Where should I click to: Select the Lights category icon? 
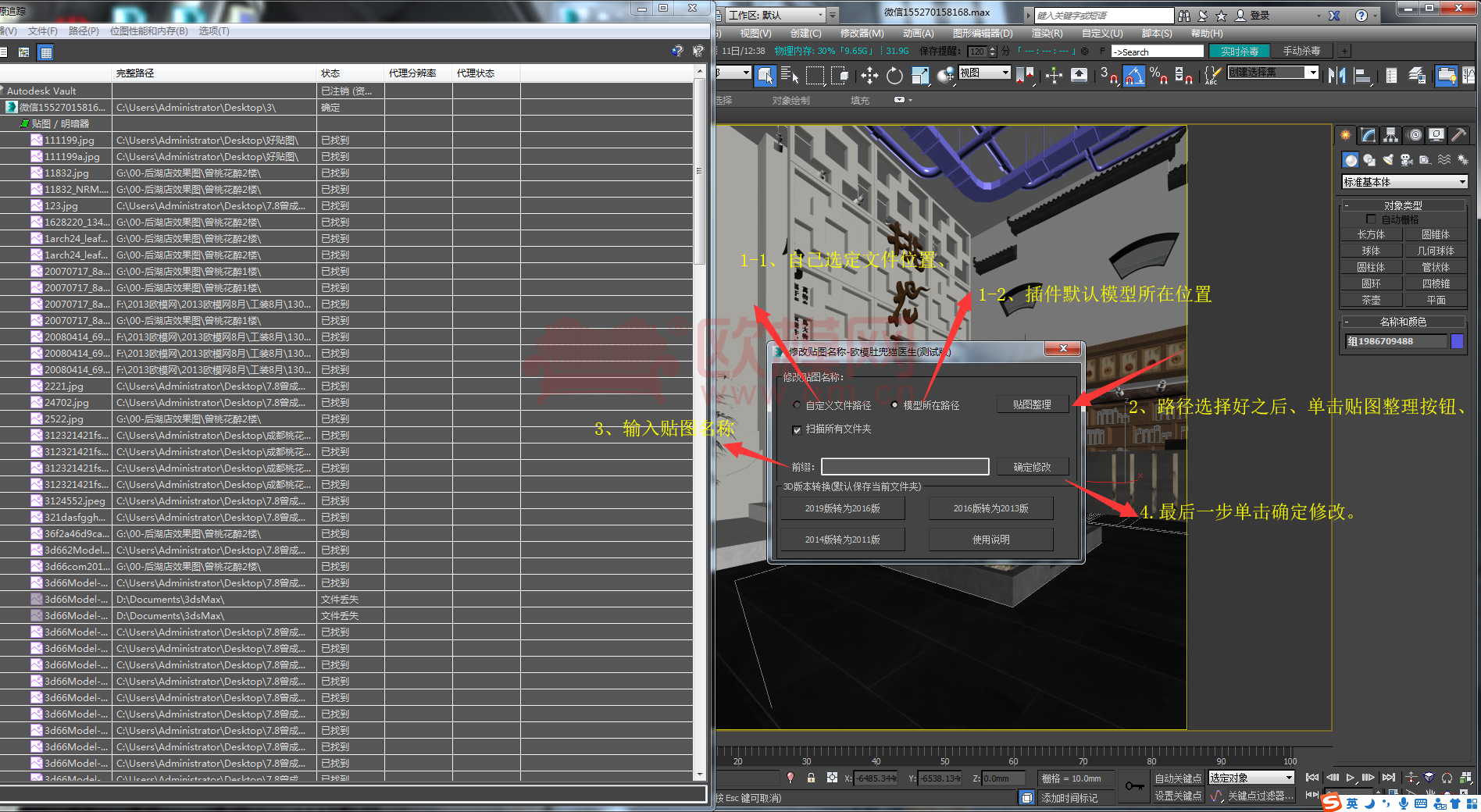[x=1387, y=160]
